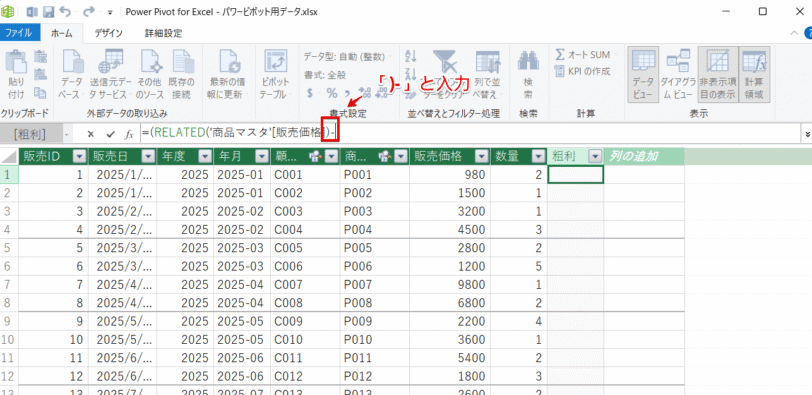The width and height of the screenshot is (812, 395).
Task: Open 年度 column filter dropdown
Action: (205, 156)
